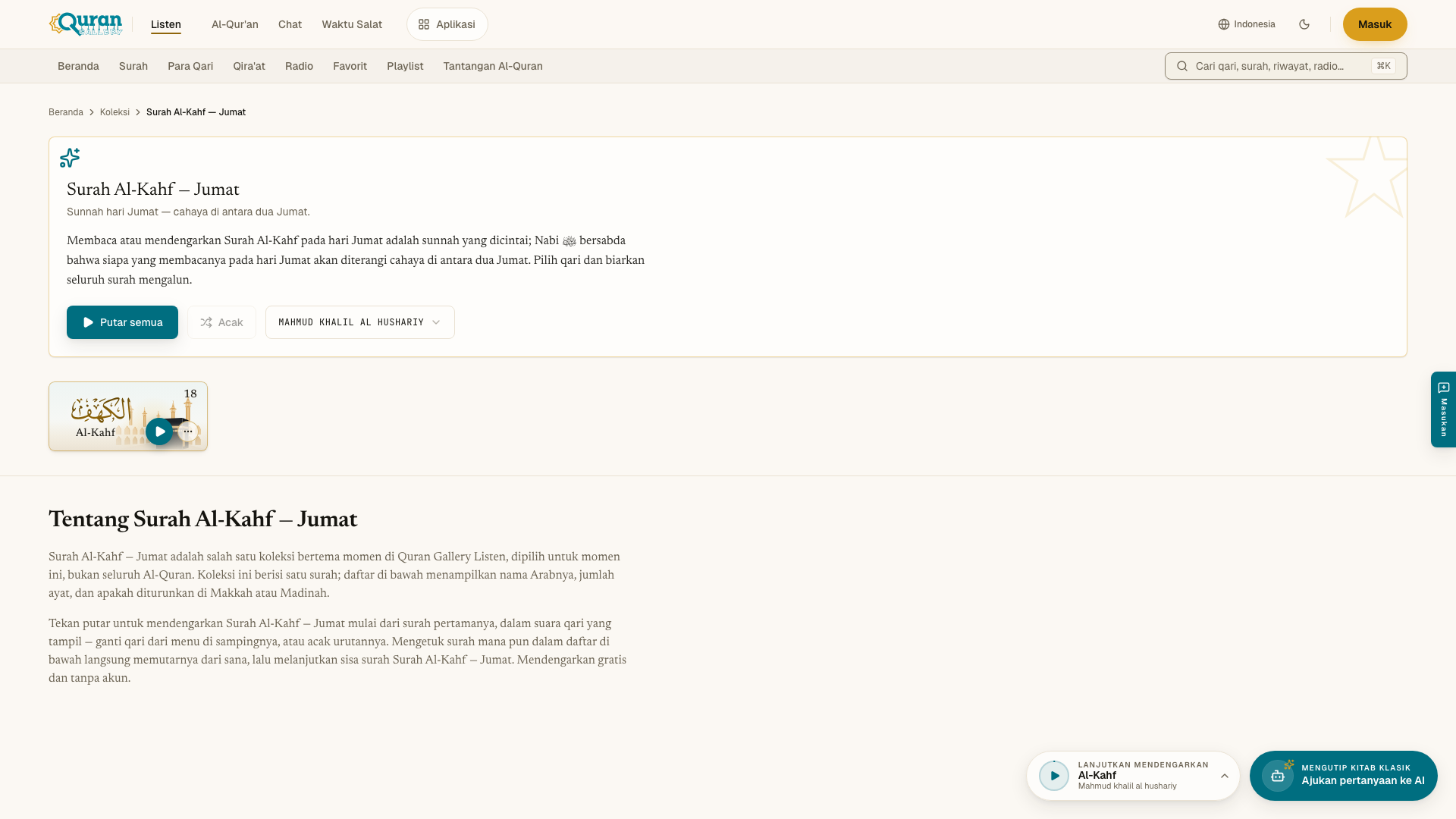Open the Aplikasi apps grid menu

point(447,24)
